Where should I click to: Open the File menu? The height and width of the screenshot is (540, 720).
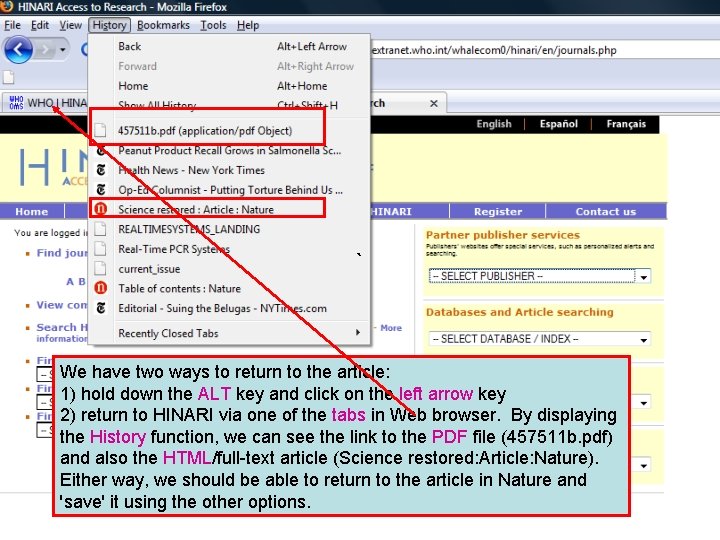coord(12,25)
